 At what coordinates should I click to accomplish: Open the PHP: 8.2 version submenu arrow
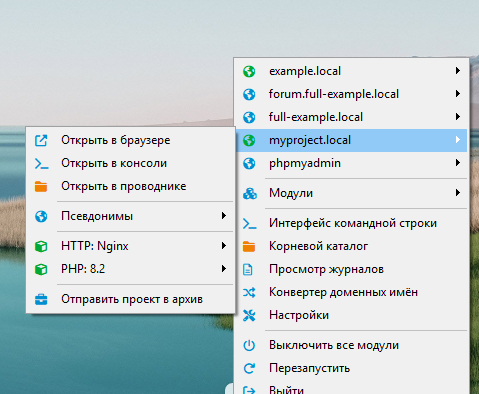coord(224,269)
